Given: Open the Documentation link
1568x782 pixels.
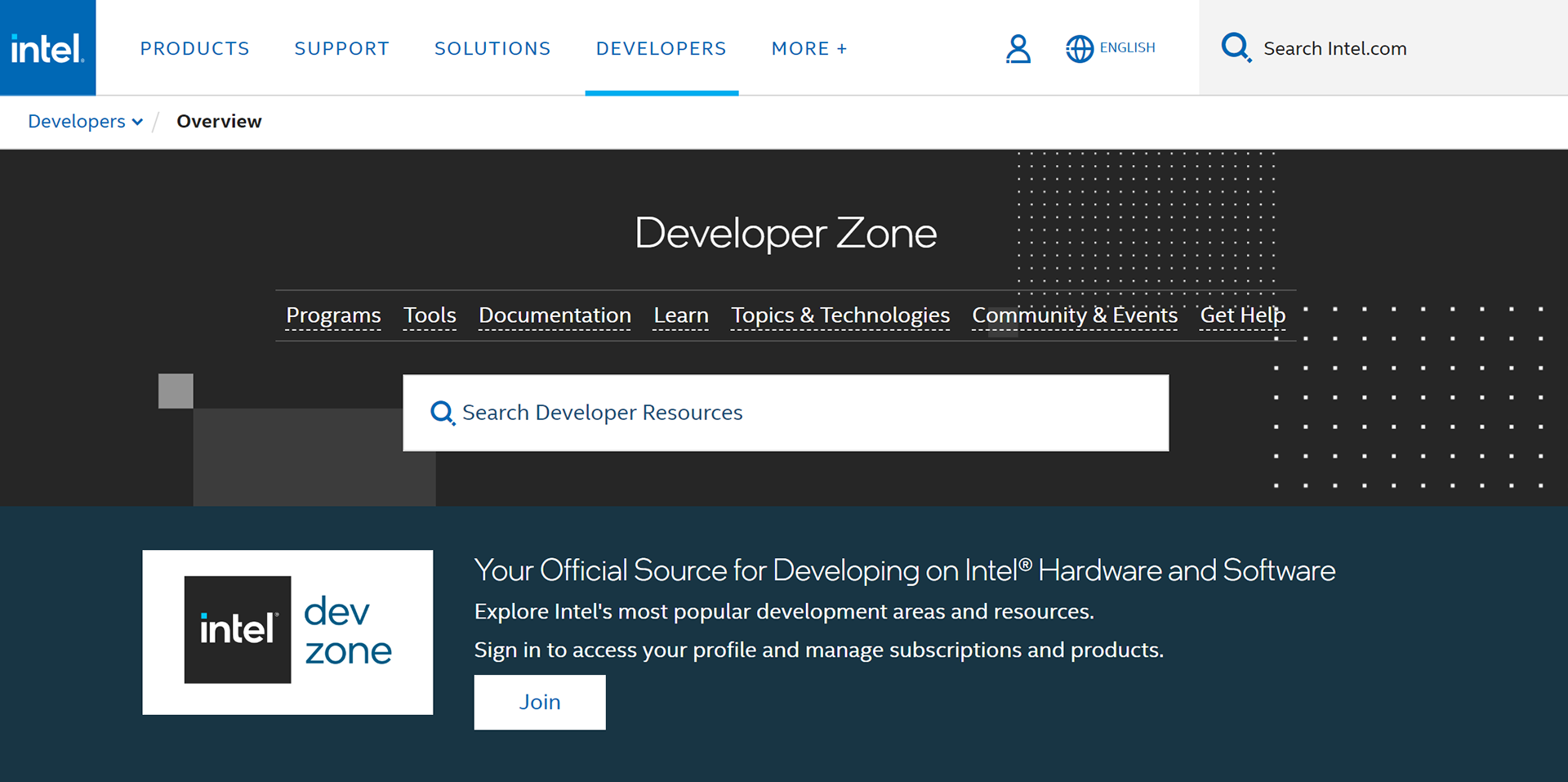Looking at the screenshot, I should 555,315.
